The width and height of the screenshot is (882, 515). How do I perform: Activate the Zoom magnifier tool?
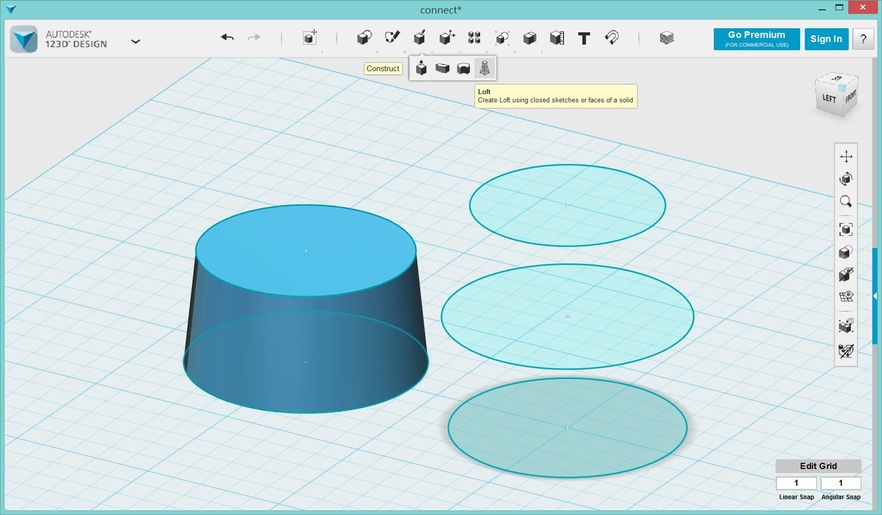point(845,201)
